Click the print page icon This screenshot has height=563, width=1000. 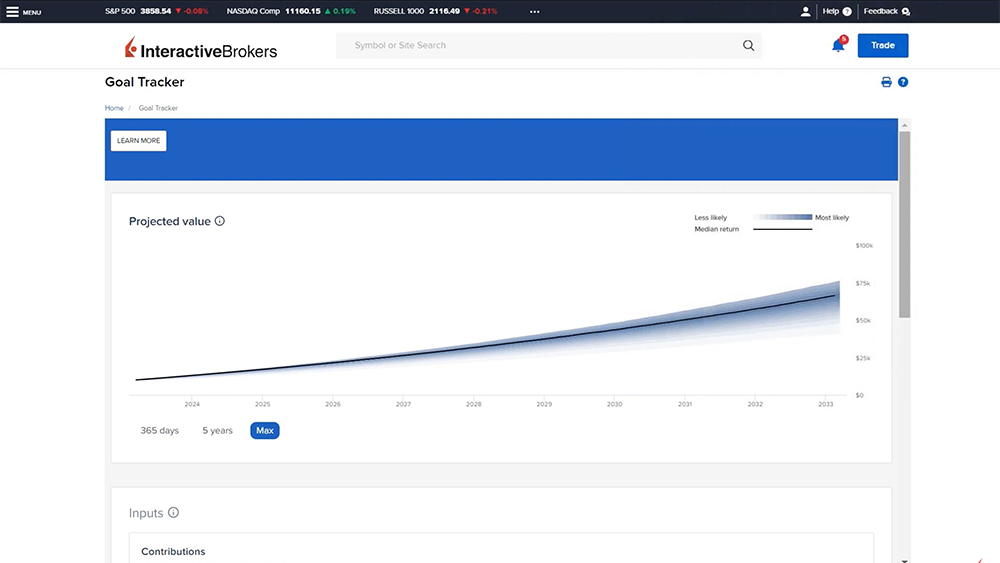coord(886,82)
